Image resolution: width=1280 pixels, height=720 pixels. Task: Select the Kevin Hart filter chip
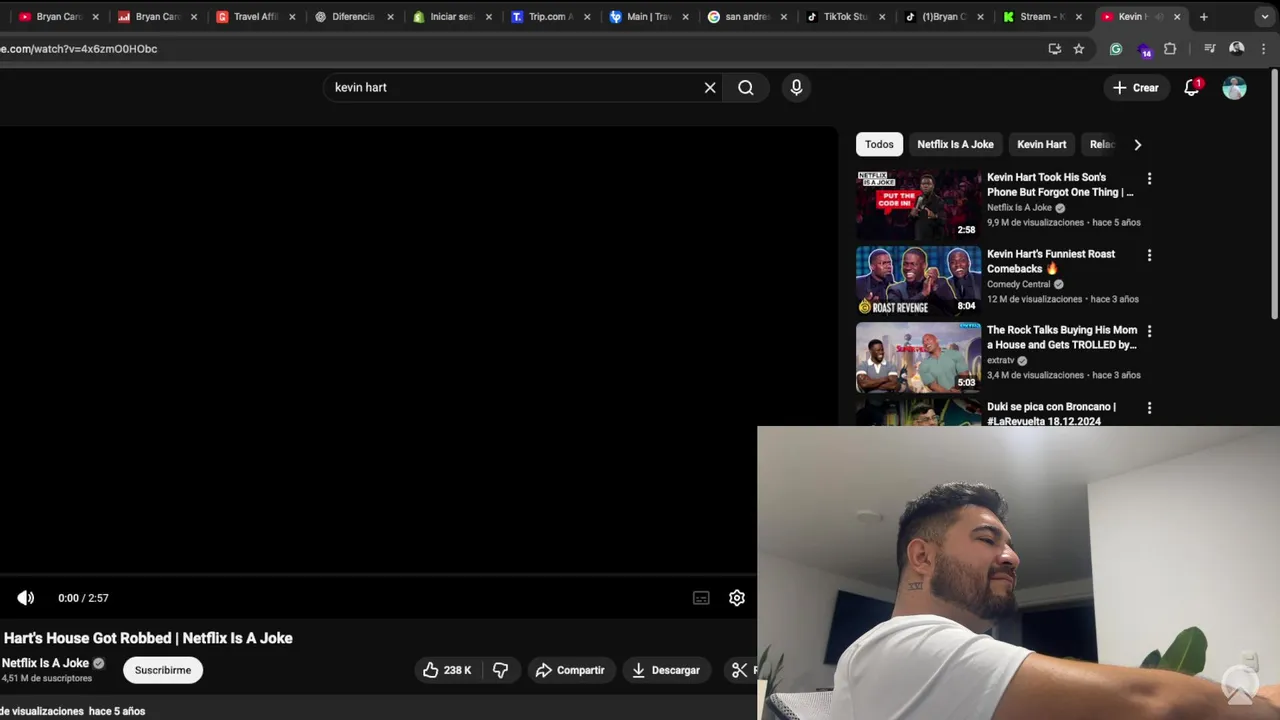[x=1041, y=144]
